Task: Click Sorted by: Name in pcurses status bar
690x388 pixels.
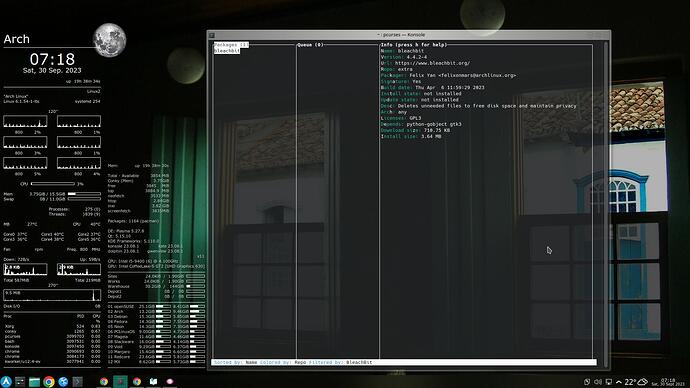Action: coord(235,362)
